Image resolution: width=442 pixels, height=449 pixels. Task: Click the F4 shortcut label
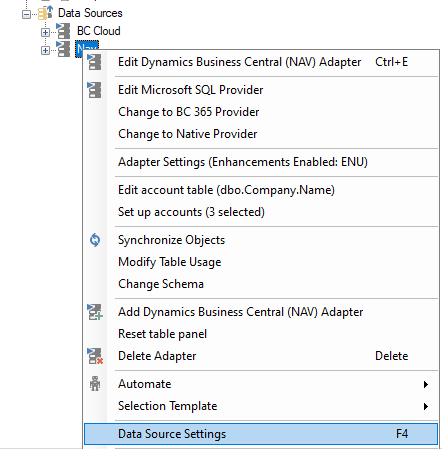pos(402,434)
